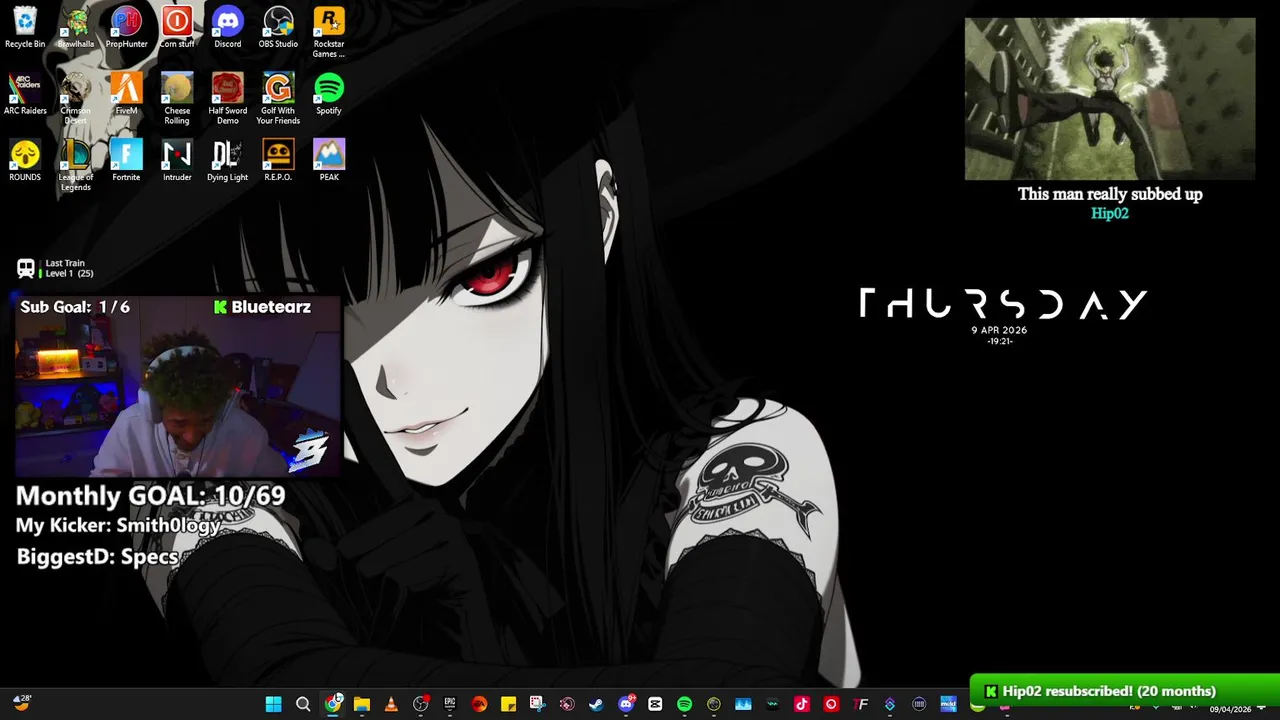Click the Bluetearz Kick name label
1280x720 pixels.
[262, 307]
